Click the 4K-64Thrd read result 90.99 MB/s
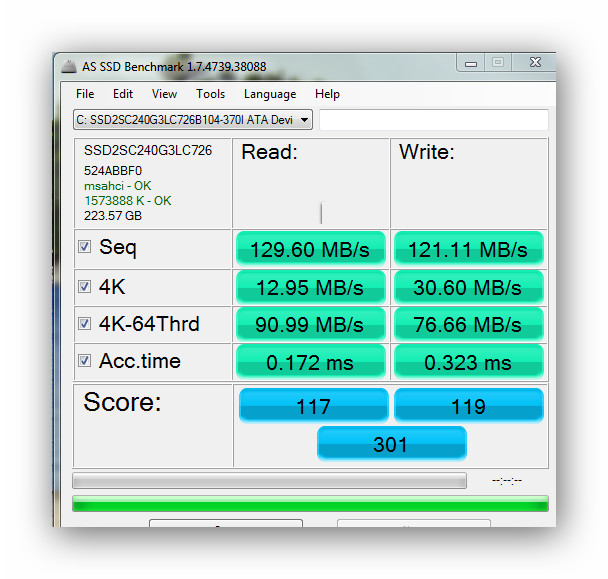608x579 pixels. 311,324
